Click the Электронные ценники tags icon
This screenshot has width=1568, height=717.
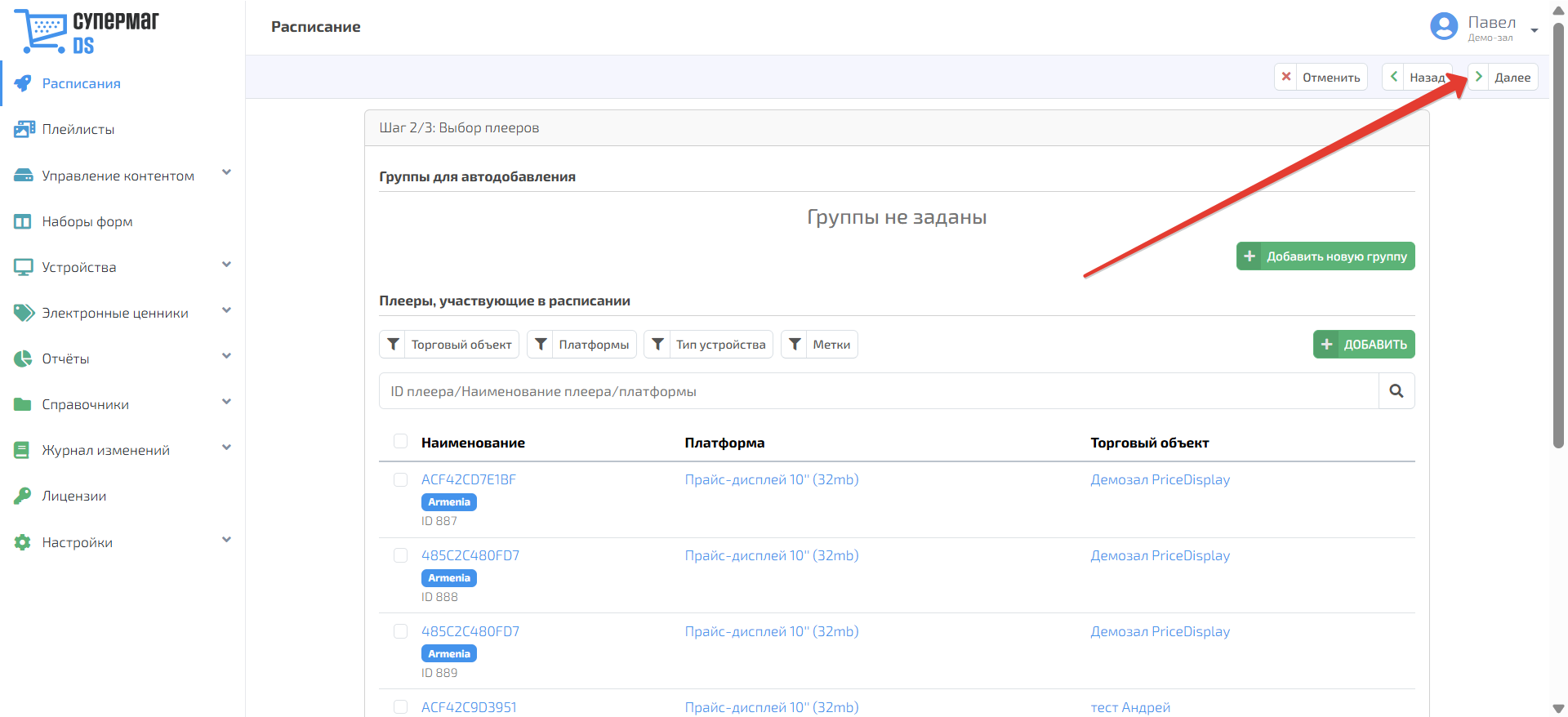pyautogui.click(x=24, y=313)
